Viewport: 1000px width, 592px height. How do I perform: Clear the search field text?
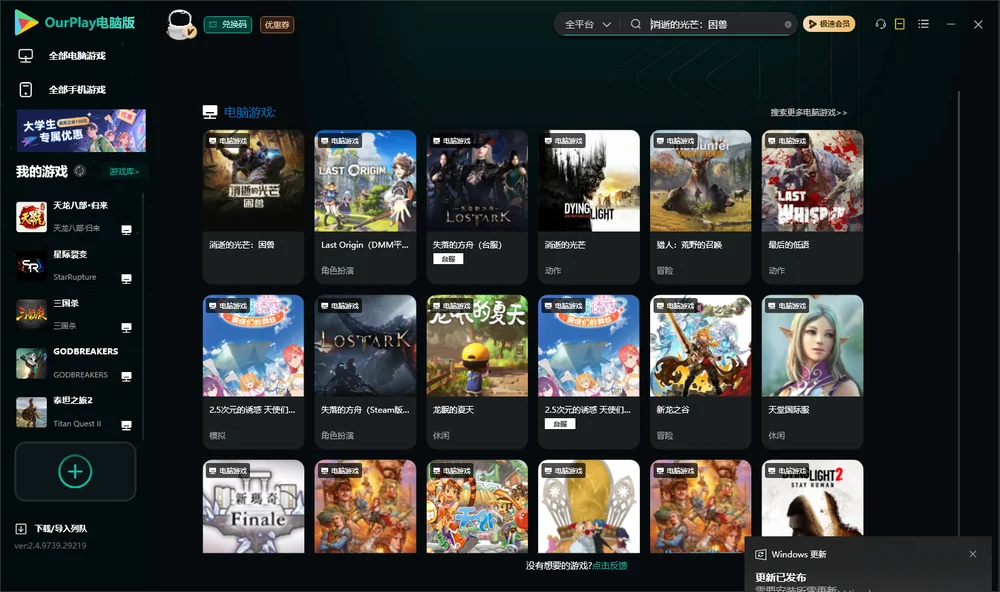(788, 24)
